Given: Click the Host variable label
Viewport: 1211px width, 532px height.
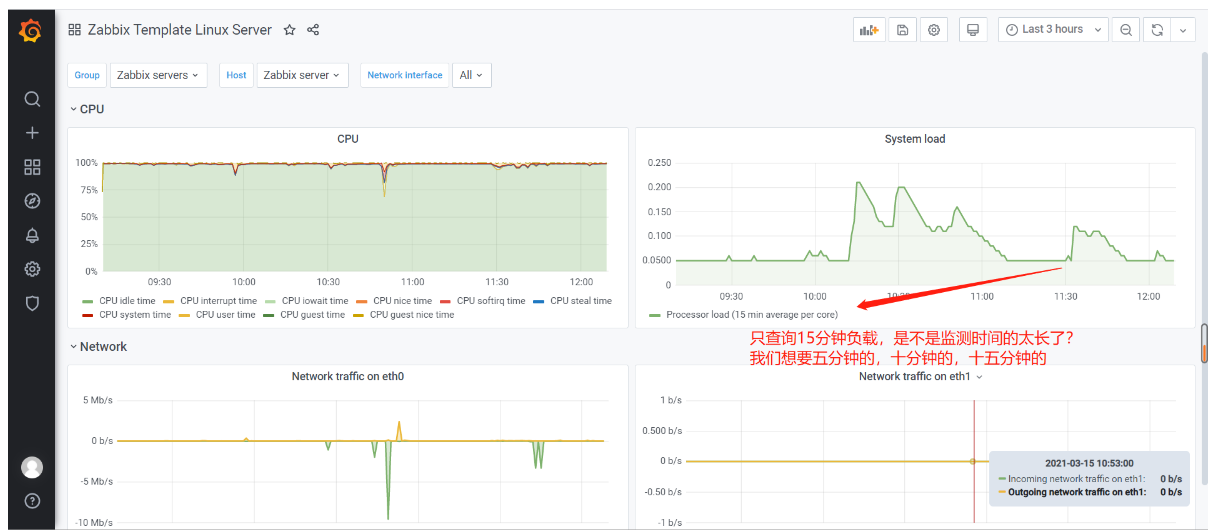Looking at the screenshot, I should point(236,75).
